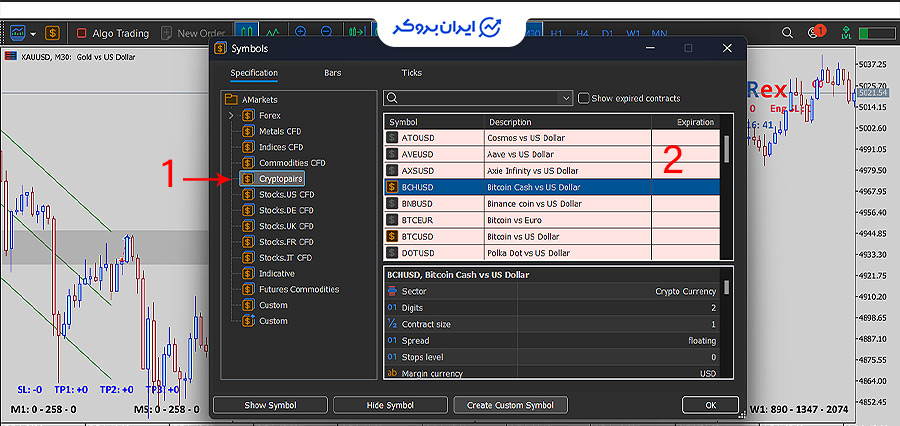Screen dimensions: 900x426
Task: Click the AMarkets root folder icon
Action: (x=231, y=100)
